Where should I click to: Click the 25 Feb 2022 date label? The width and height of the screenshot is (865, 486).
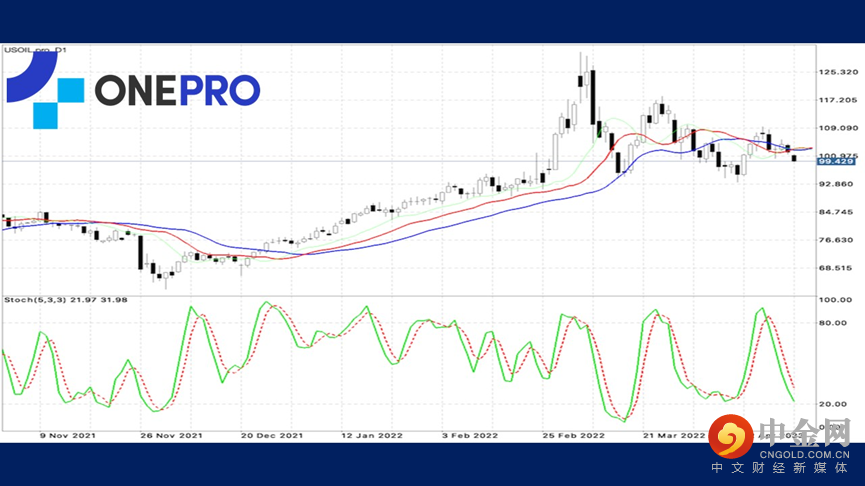[574, 436]
